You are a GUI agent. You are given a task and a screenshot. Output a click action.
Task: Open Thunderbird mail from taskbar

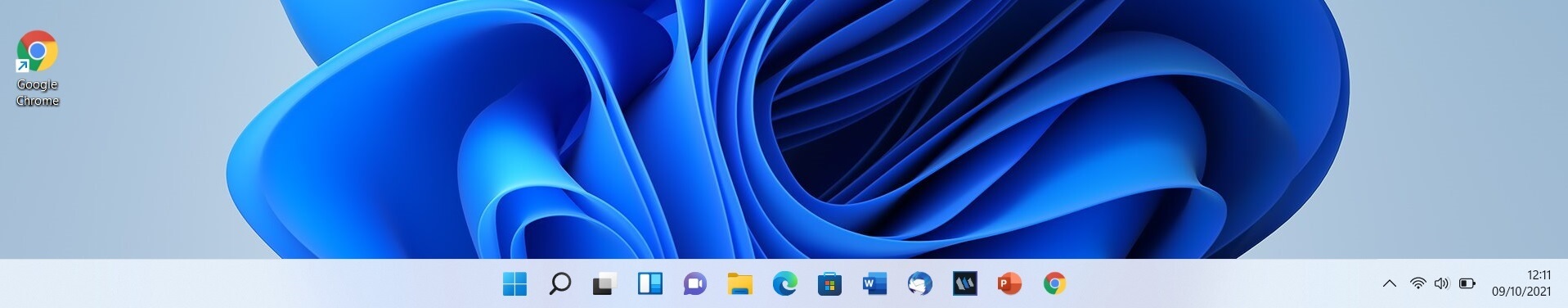point(919,283)
